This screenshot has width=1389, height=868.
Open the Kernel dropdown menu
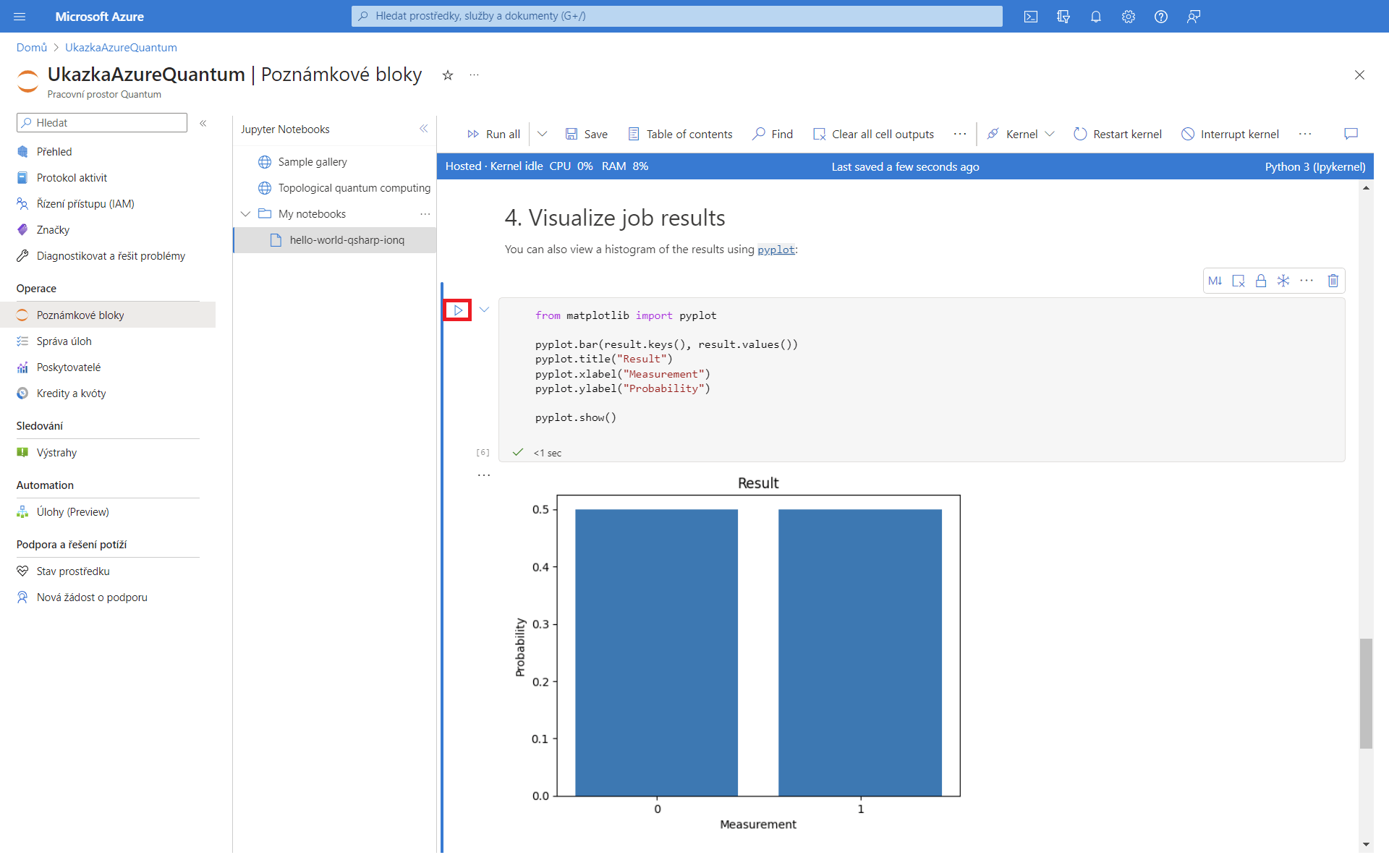1021,134
